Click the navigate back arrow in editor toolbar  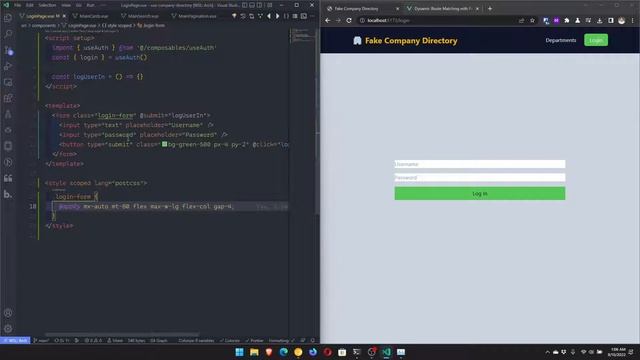[x=269, y=16]
